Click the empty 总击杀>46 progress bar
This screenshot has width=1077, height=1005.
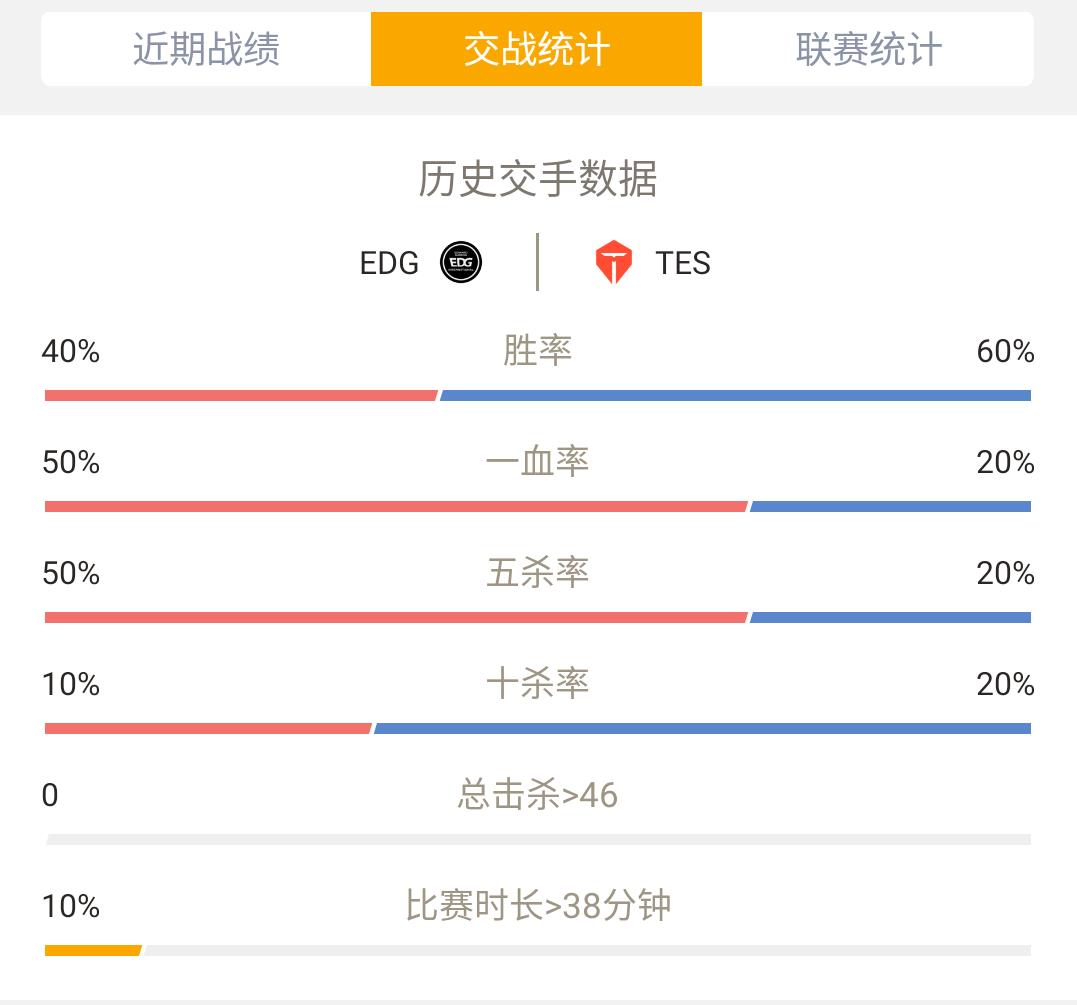[538, 839]
